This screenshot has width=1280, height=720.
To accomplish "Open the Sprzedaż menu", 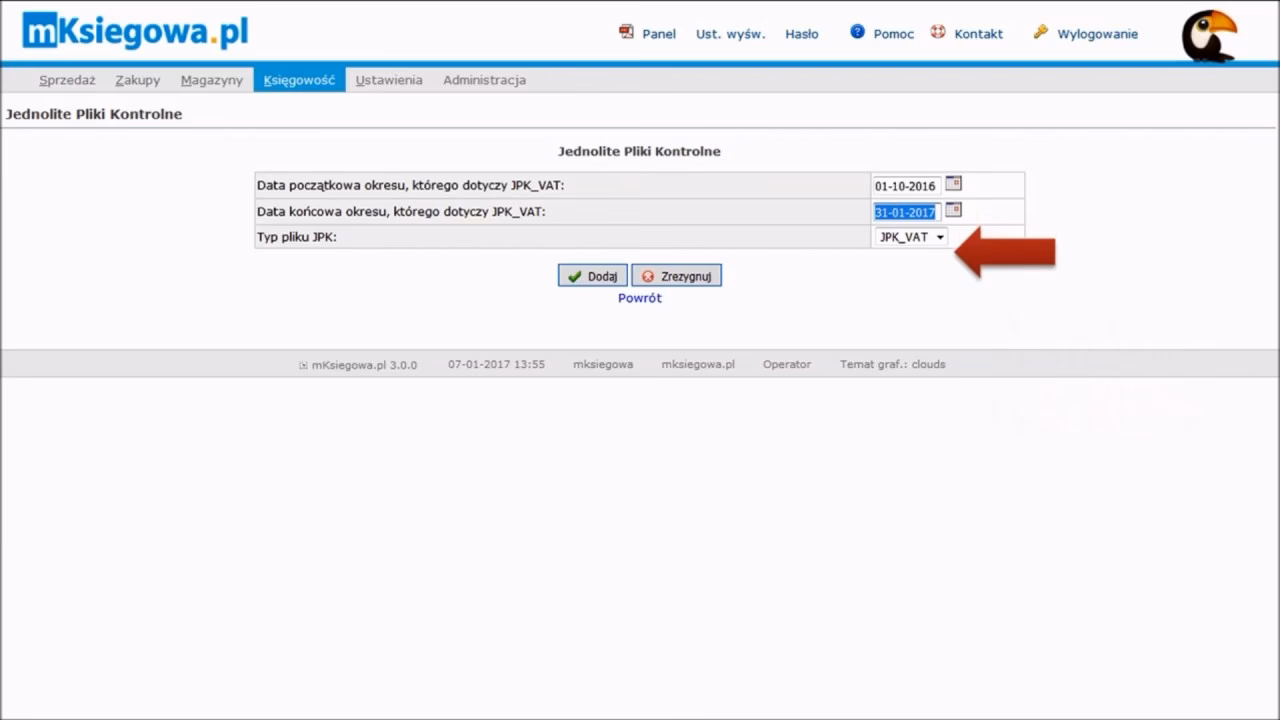I will [67, 80].
